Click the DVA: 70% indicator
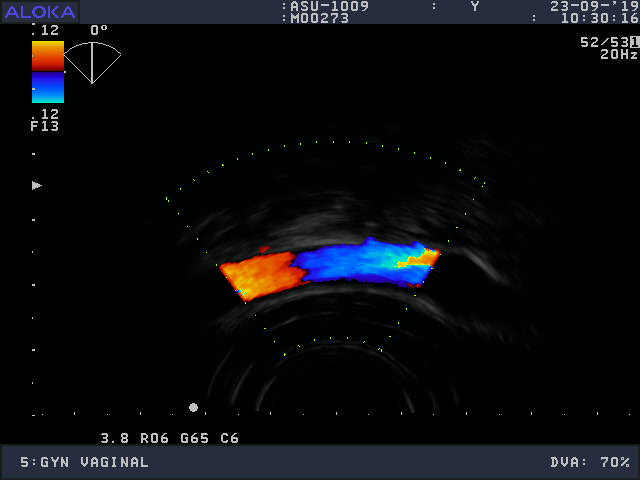Image resolution: width=640 pixels, height=480 pixels. [x=589, y=462]
